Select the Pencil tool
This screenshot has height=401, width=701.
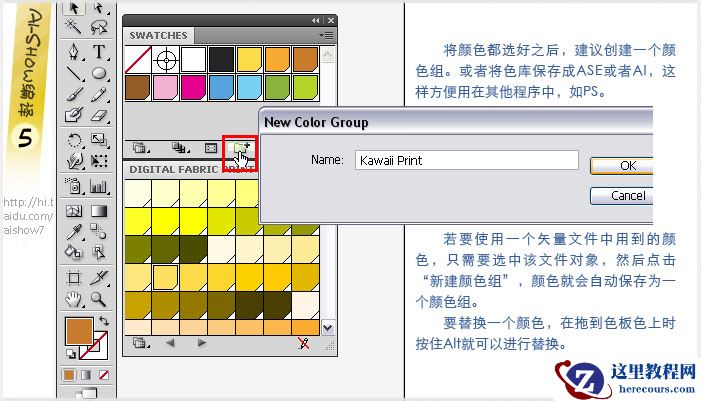99,94
